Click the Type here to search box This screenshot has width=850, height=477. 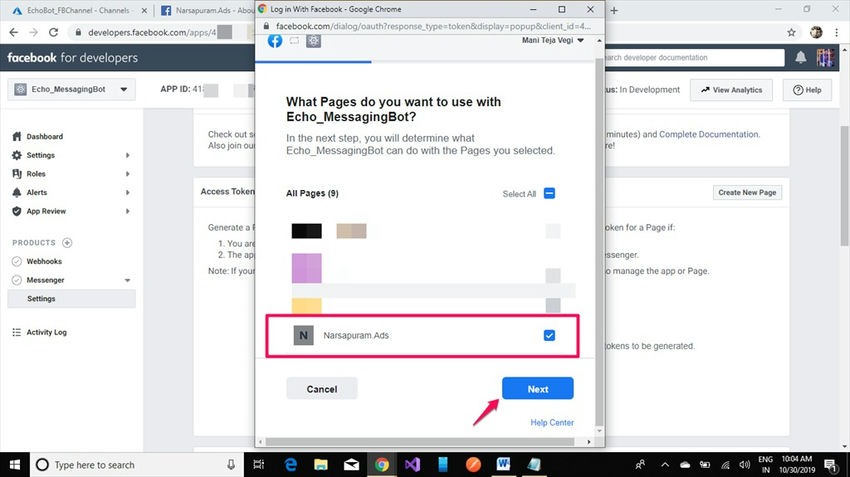136,465
